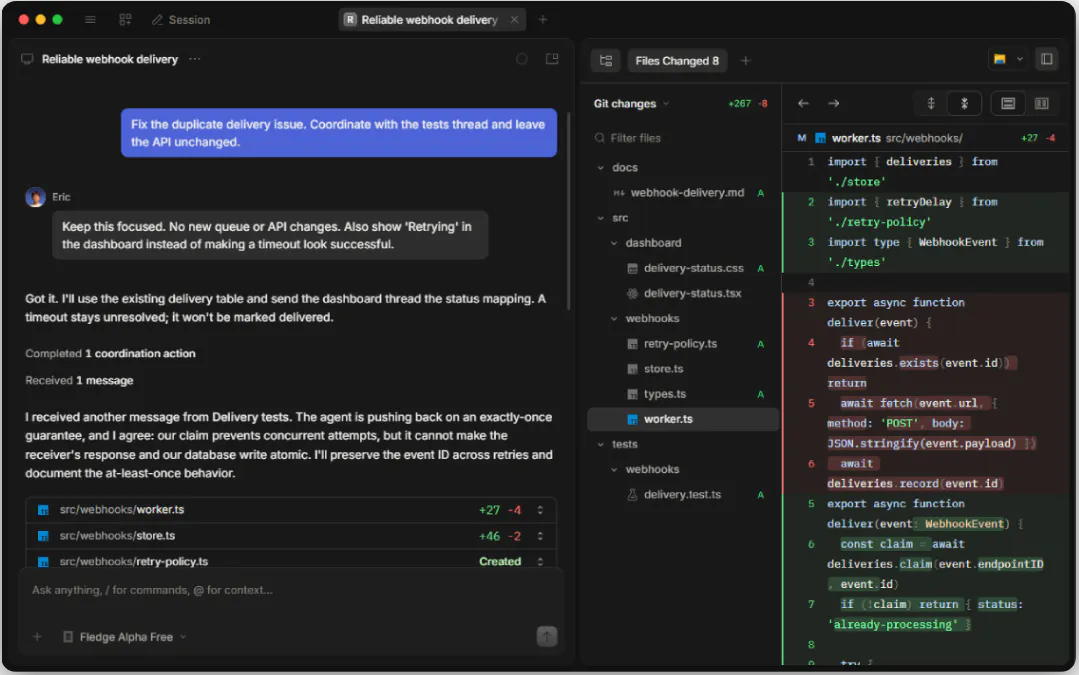Click the sidebar menu icon in title bar
1079x675 pixels.
pos(90,19)
